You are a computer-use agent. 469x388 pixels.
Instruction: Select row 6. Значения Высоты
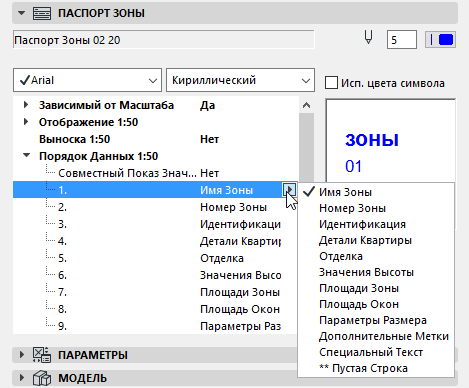click(155, 275)
